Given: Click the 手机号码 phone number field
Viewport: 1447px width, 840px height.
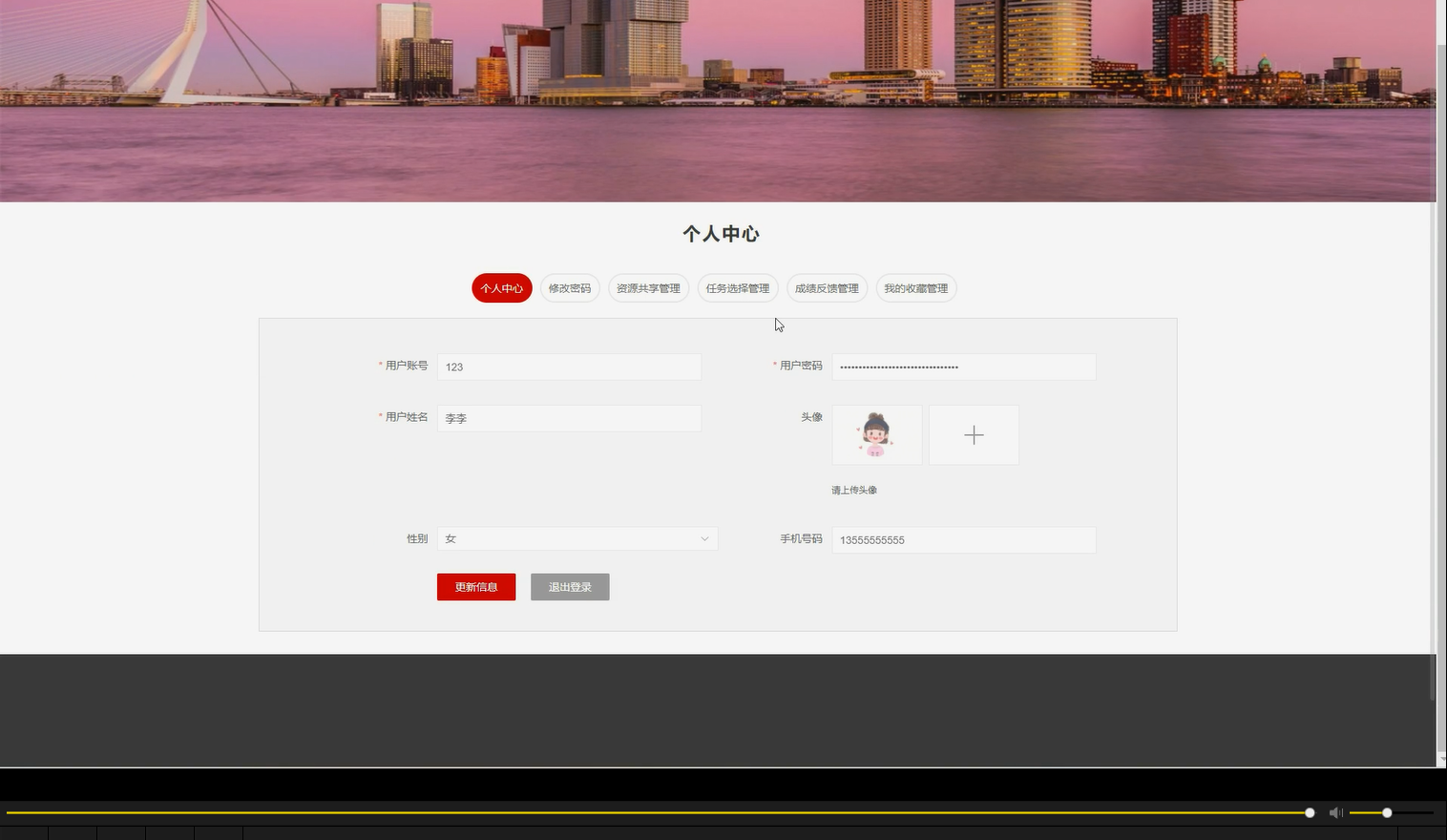Looking at the screenshot, I should [963, 539].
